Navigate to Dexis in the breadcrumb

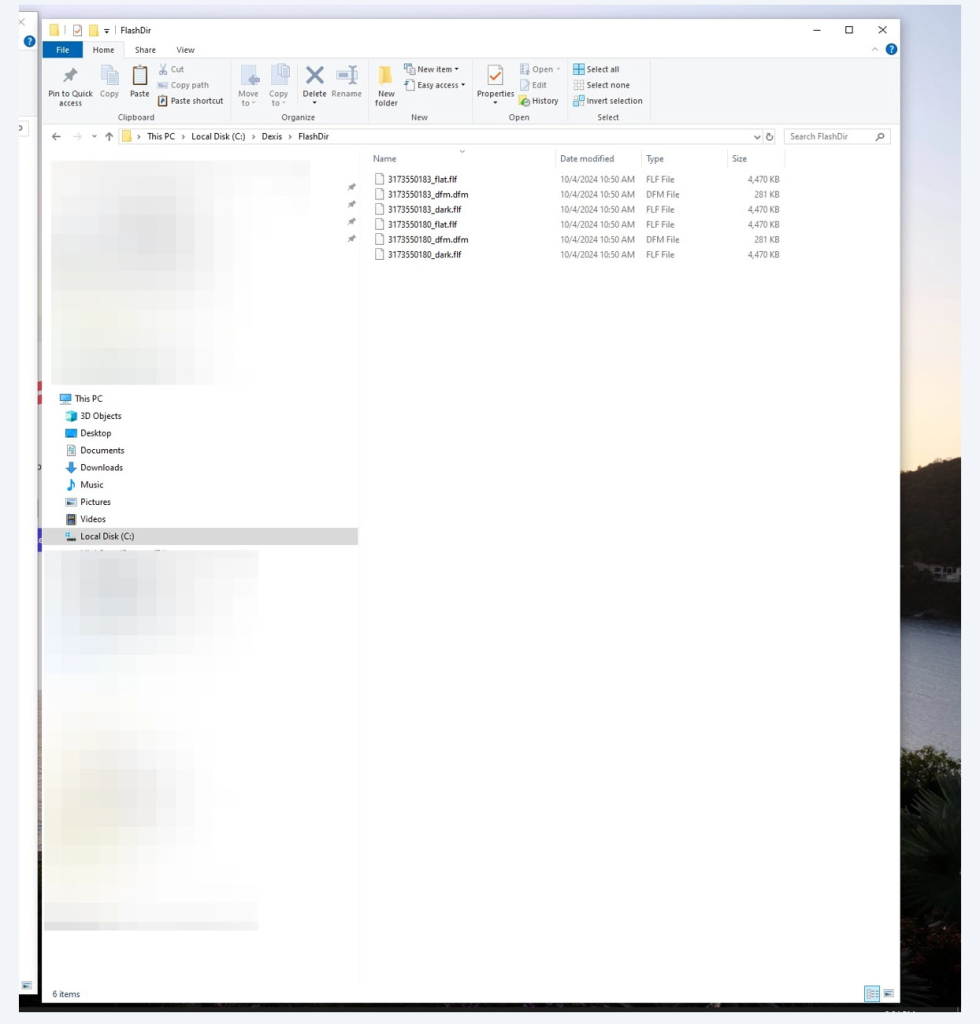pos(272,137)
